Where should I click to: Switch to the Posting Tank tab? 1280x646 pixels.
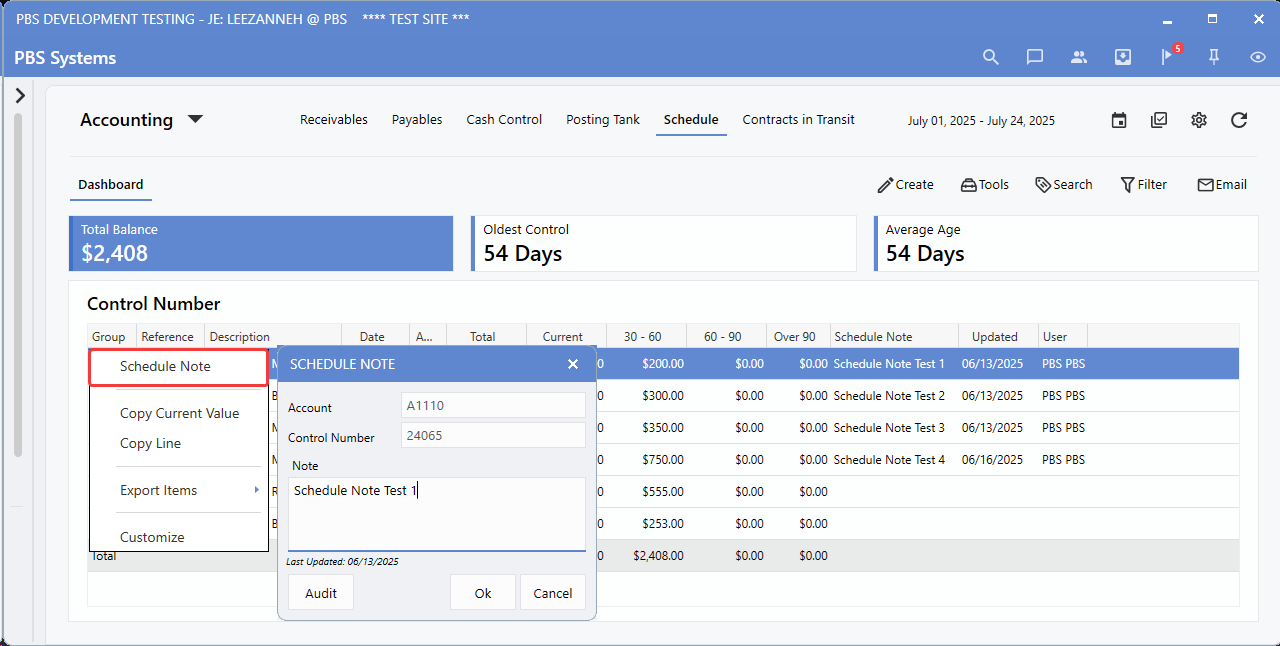tap(602, 119)
